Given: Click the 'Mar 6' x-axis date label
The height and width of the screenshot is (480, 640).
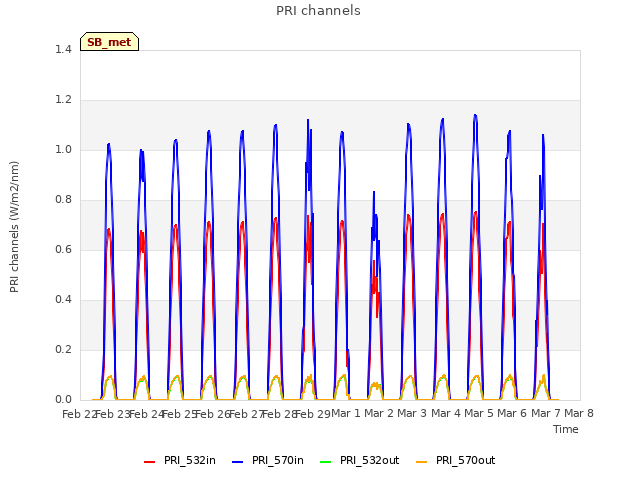Looking at the screenshot, I should (x=512, y=413).
